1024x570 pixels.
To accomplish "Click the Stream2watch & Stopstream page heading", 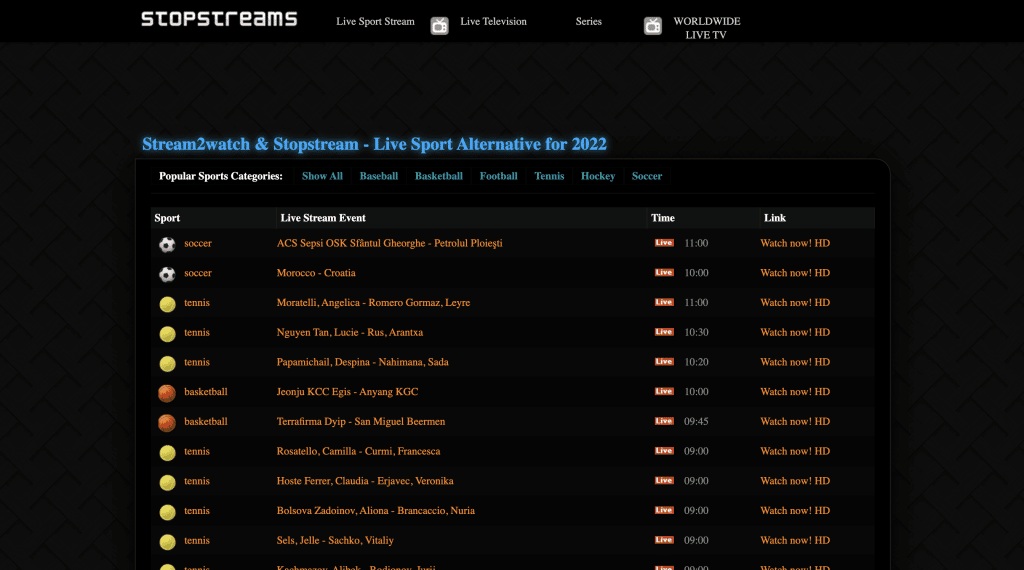I will (x=374, y=144).
